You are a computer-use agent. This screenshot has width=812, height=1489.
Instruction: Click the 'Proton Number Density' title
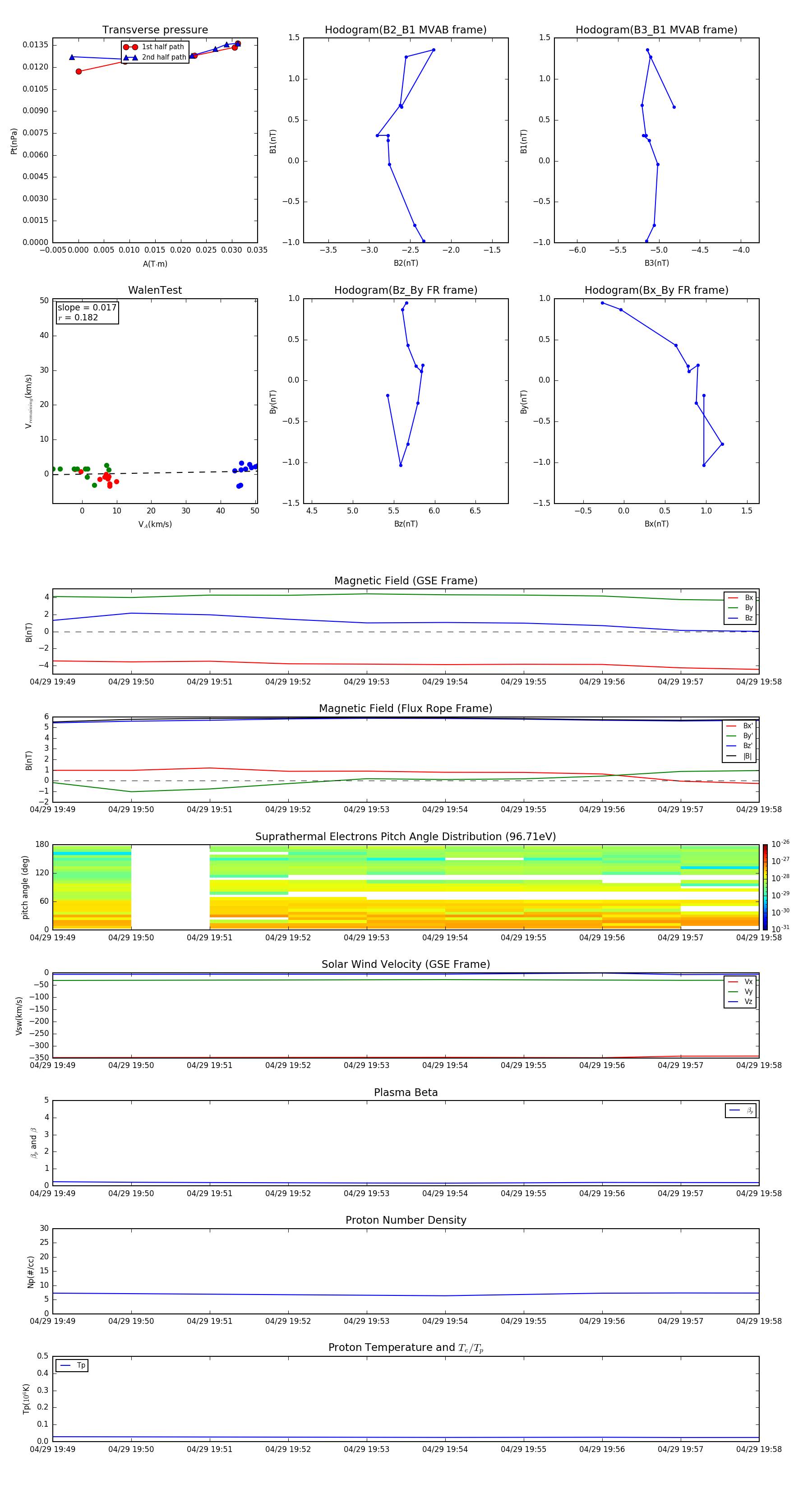406,1220
